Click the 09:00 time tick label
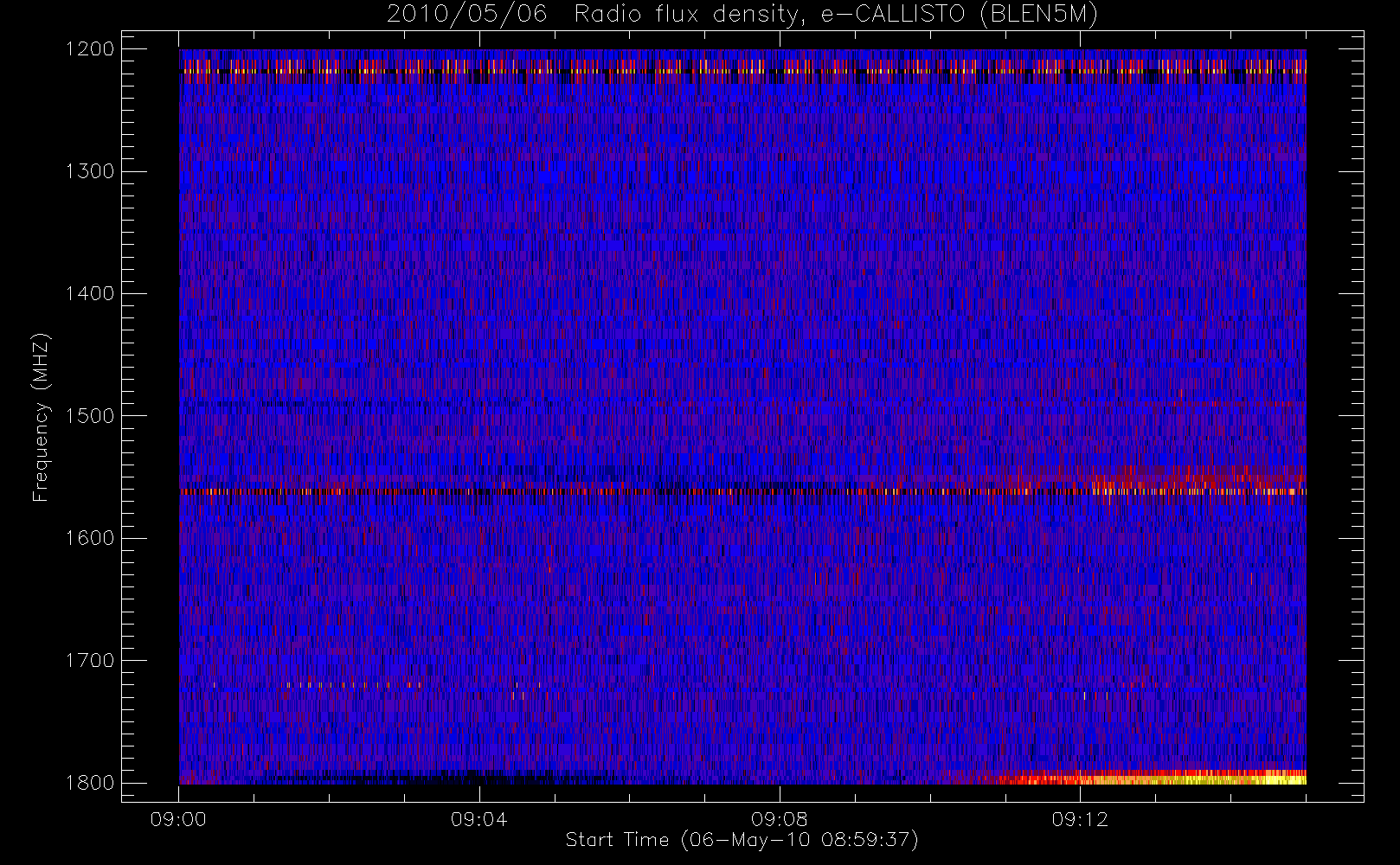The height and width of the screenshot is (865, 1400). click(178, 819)
